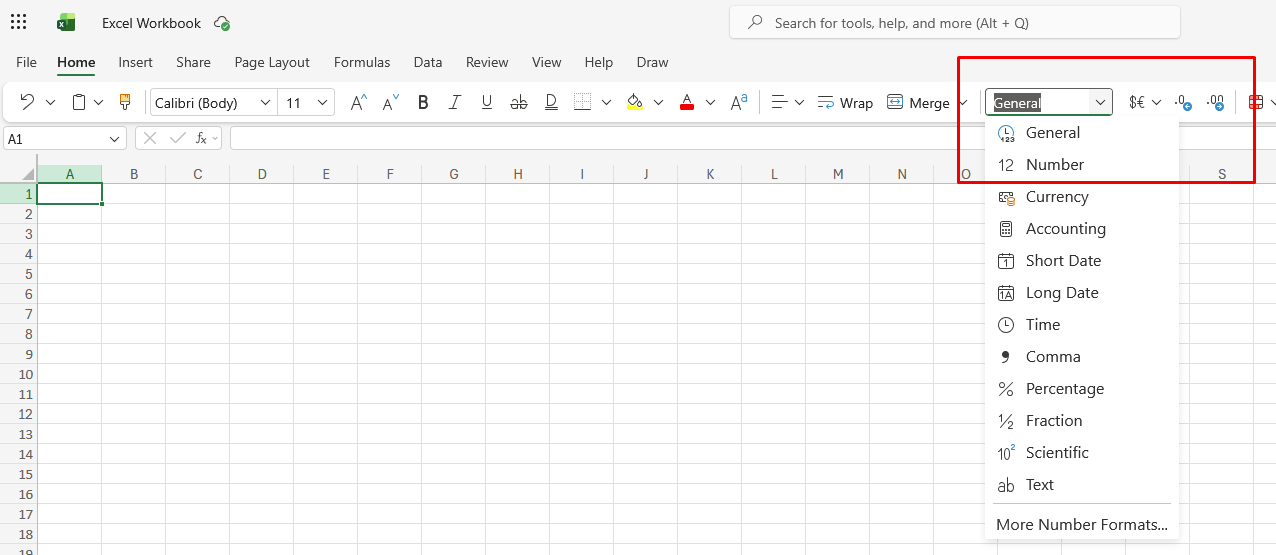Click the green Excel logo icon
Screen dimensions: 1276x555
click(66, 22)
